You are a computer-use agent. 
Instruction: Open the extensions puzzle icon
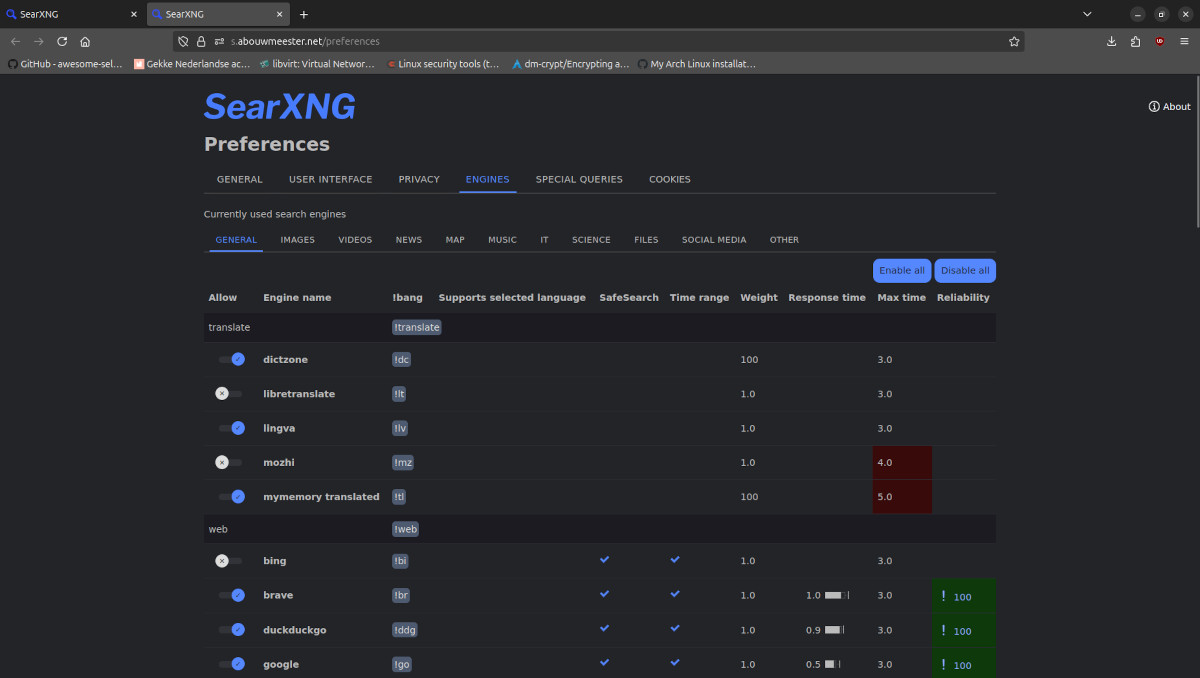pos(1135,41)
